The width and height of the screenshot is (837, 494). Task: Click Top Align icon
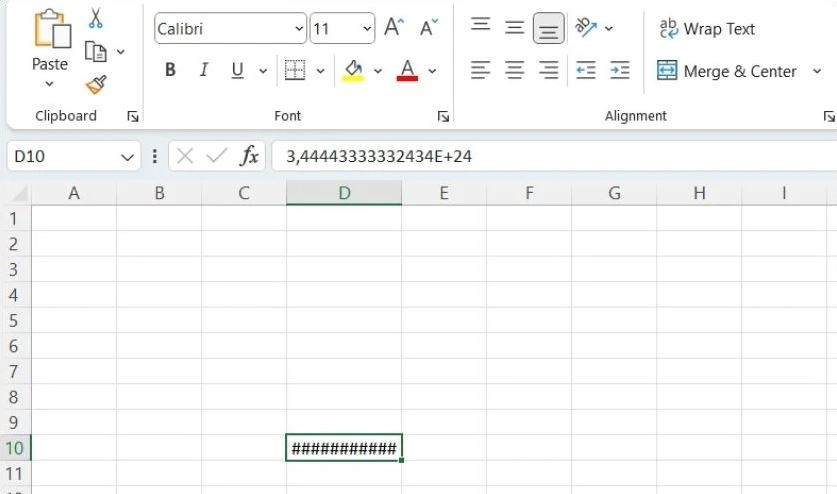coord(480,25)
